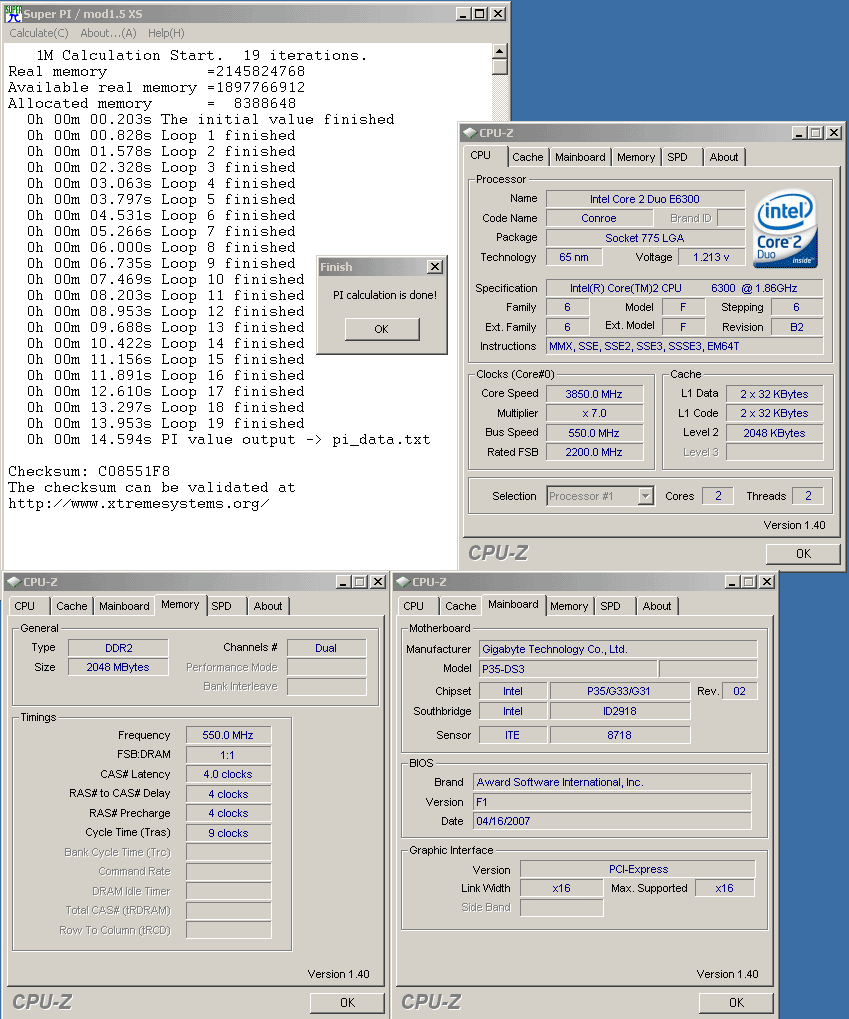Select Mainboard tab in the memory Timings window
Image resolution: width=849 pixels, height=1019 pixels.
pos(124,606)
